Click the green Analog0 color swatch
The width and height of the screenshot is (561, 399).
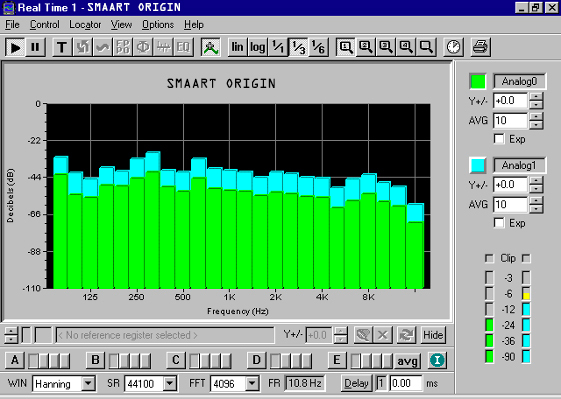tap(478, 82)
